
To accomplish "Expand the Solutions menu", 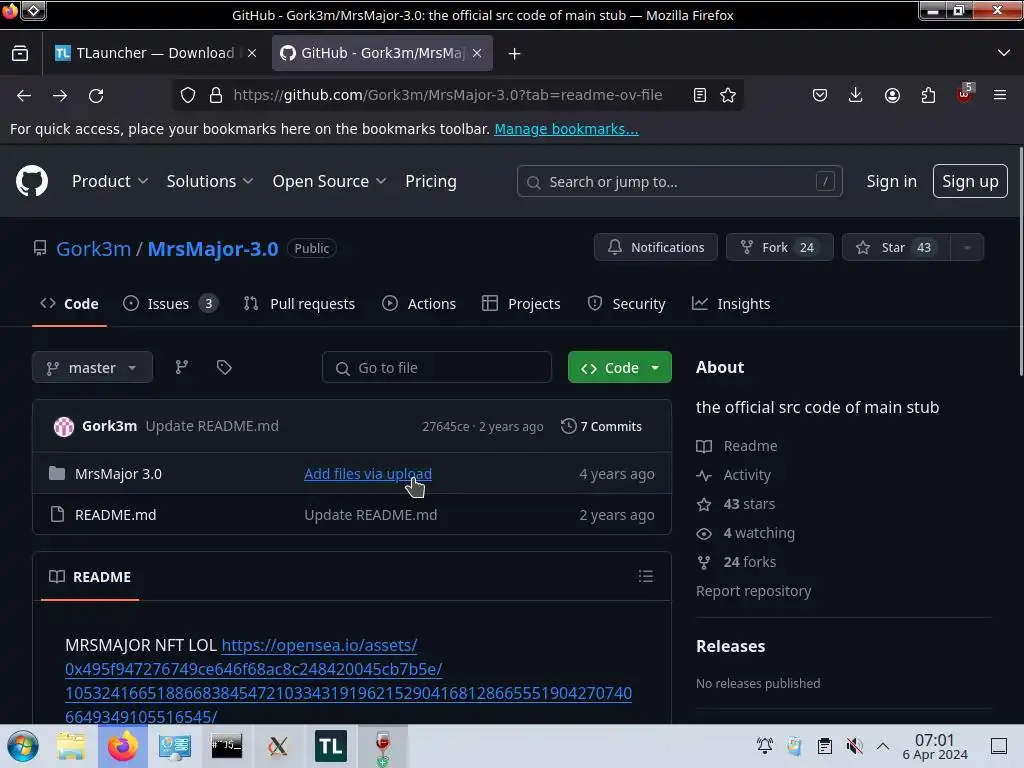I will click(x=210, y=181).
